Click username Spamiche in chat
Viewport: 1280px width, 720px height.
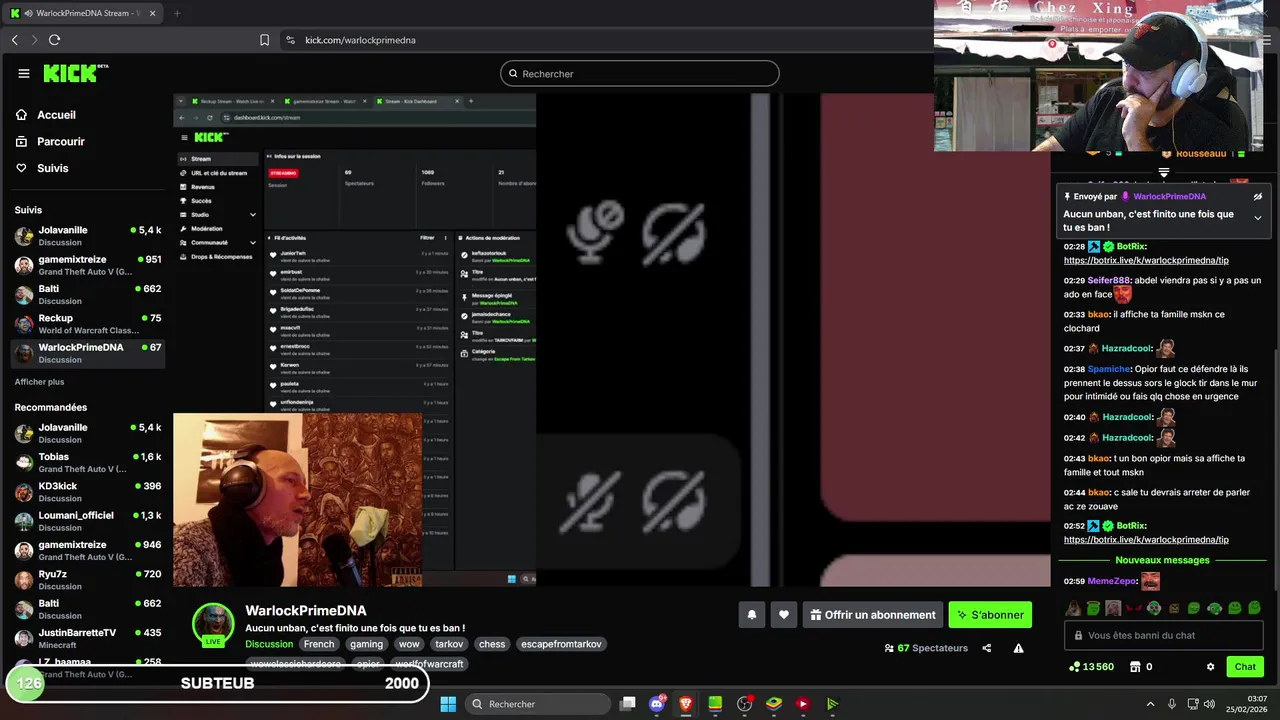tap(1109, 369)
